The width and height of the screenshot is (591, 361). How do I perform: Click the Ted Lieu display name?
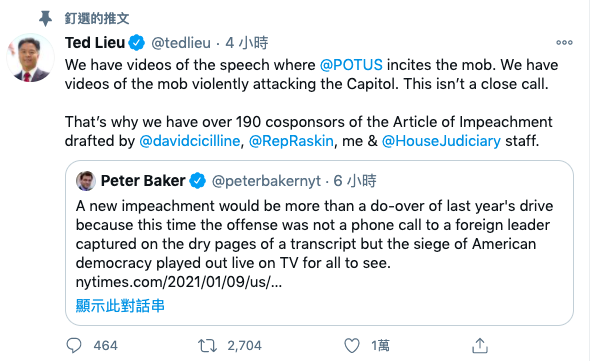click(x=95, y=43)
